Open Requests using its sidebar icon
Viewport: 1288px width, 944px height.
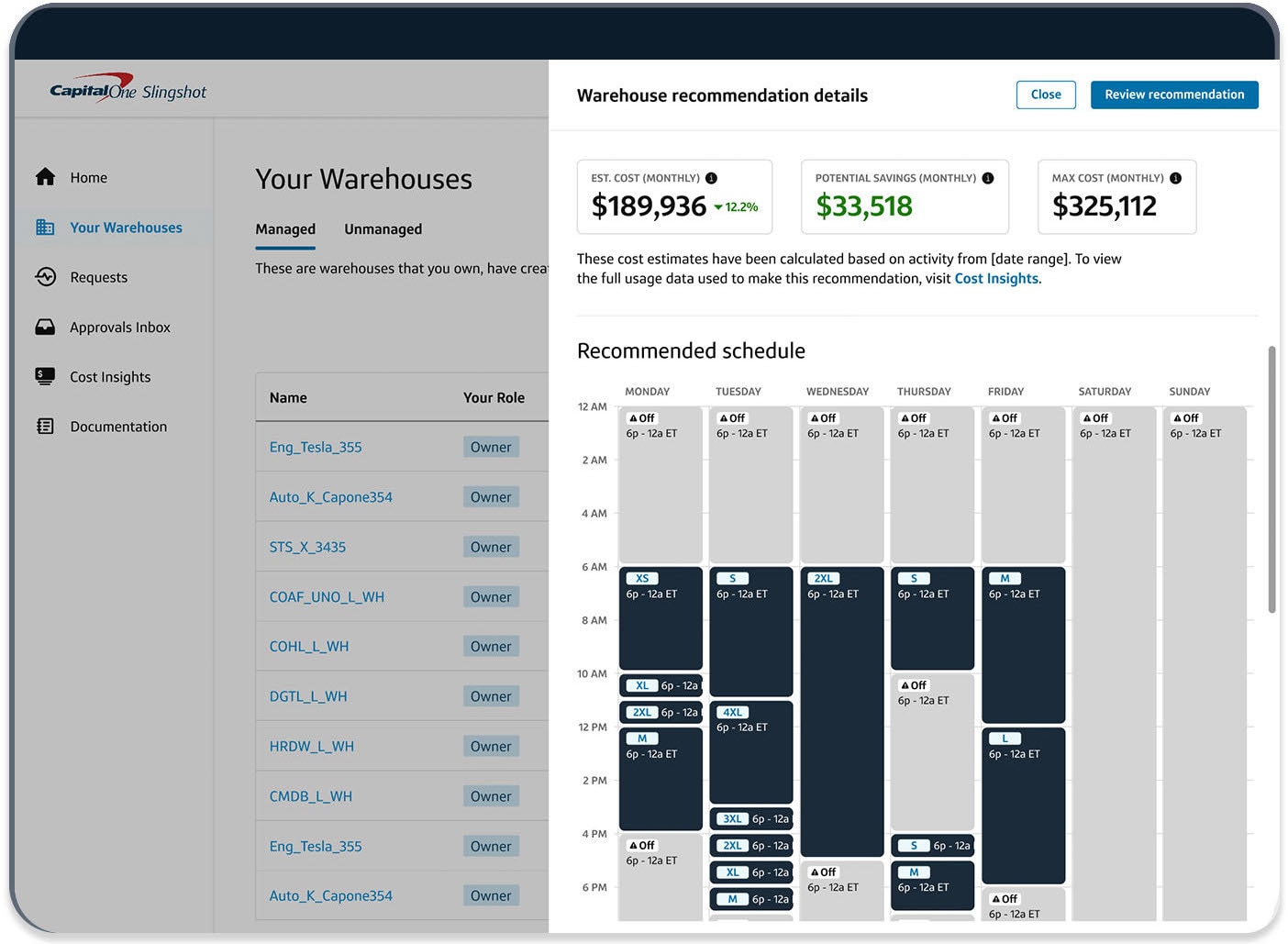(46, 276)
